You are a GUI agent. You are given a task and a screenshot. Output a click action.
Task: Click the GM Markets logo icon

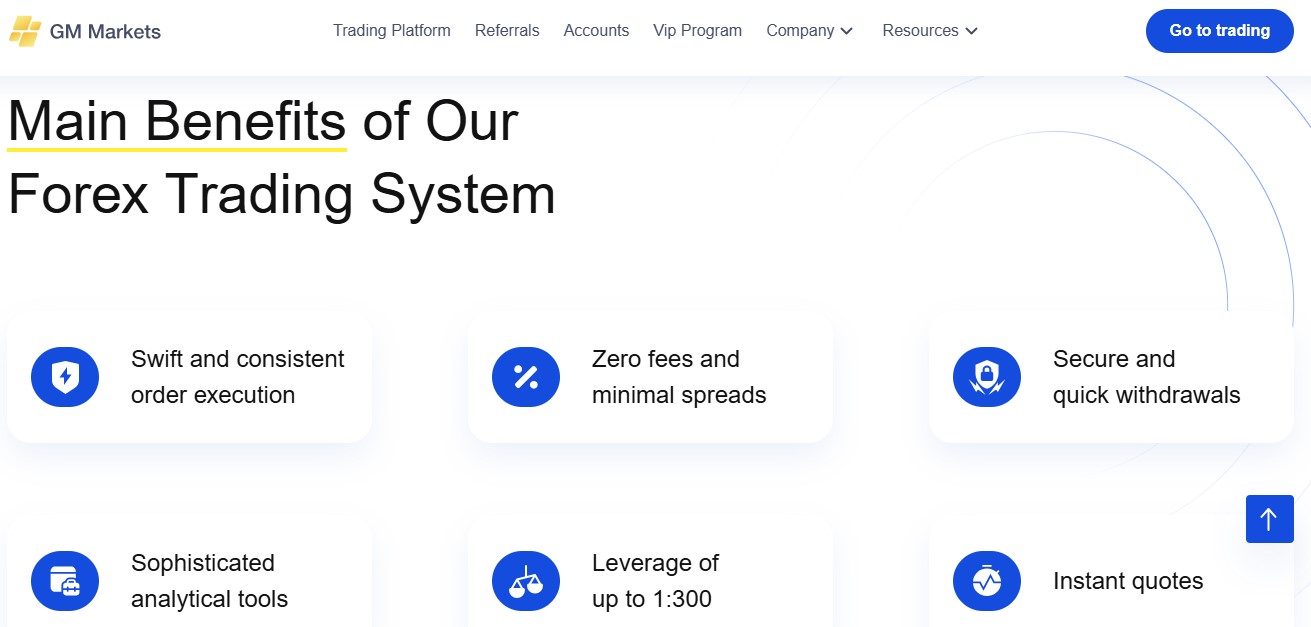[x=26, y=31]
